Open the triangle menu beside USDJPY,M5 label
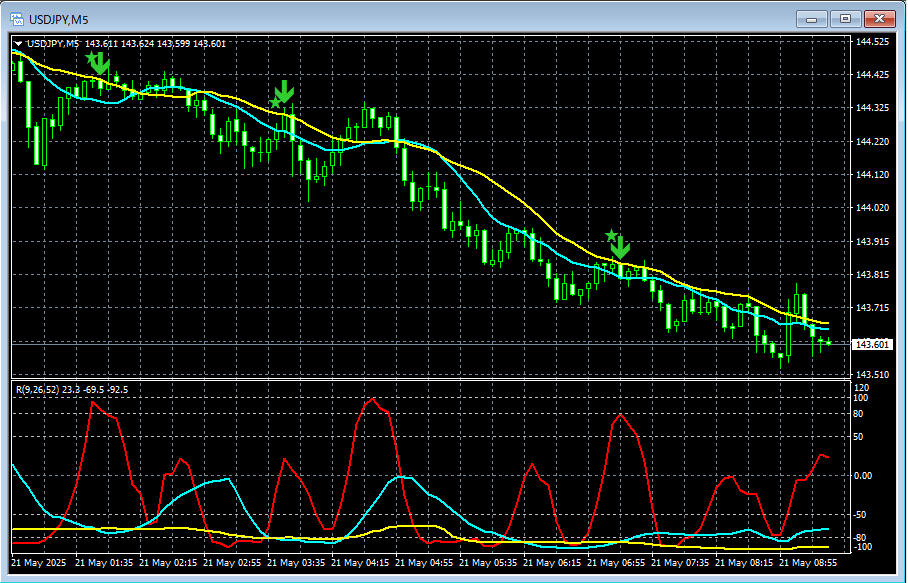Viewport: 908px width, 583px height. click(19, 43)
